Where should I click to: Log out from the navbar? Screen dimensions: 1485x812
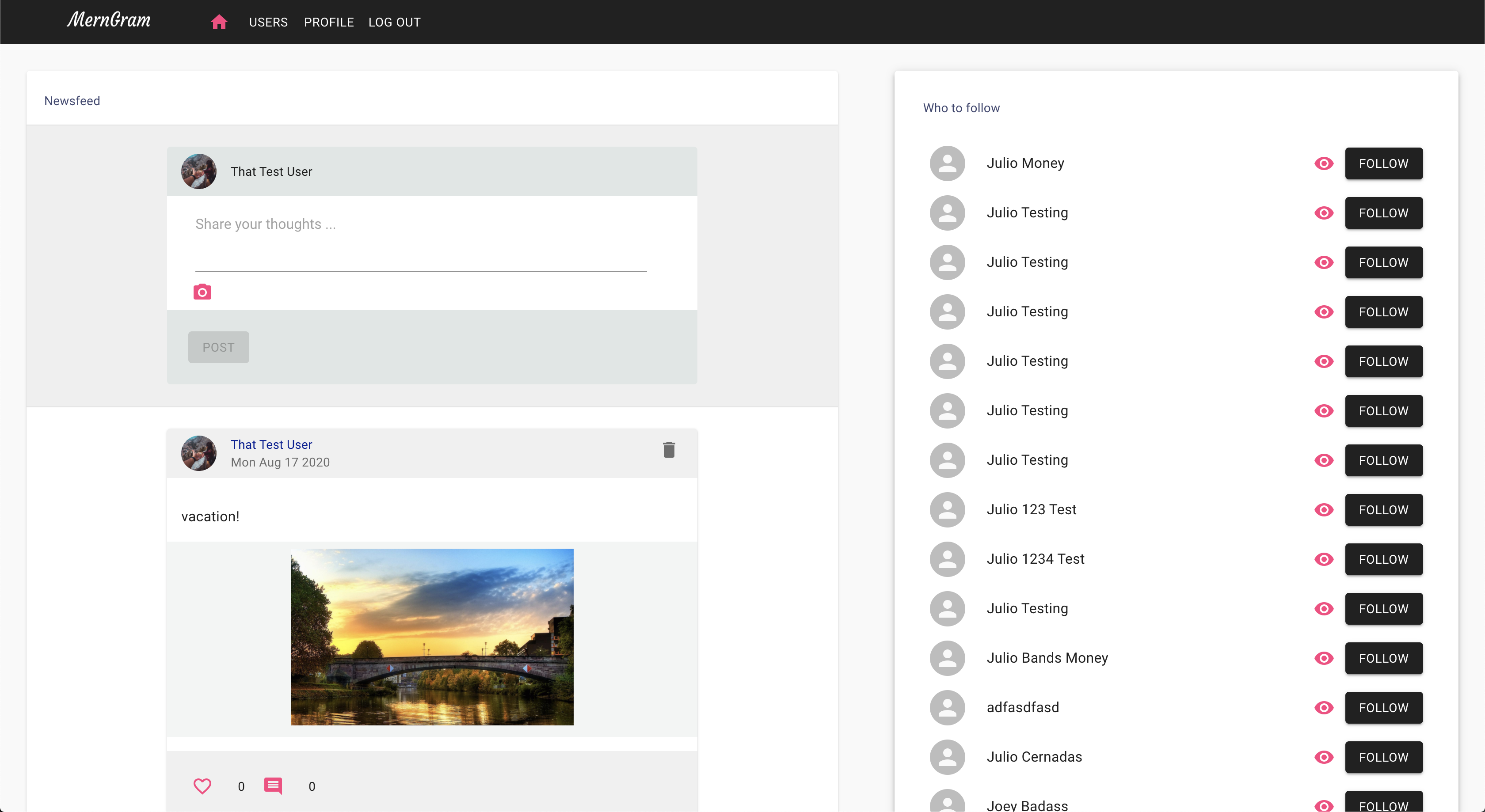[394, 22]
